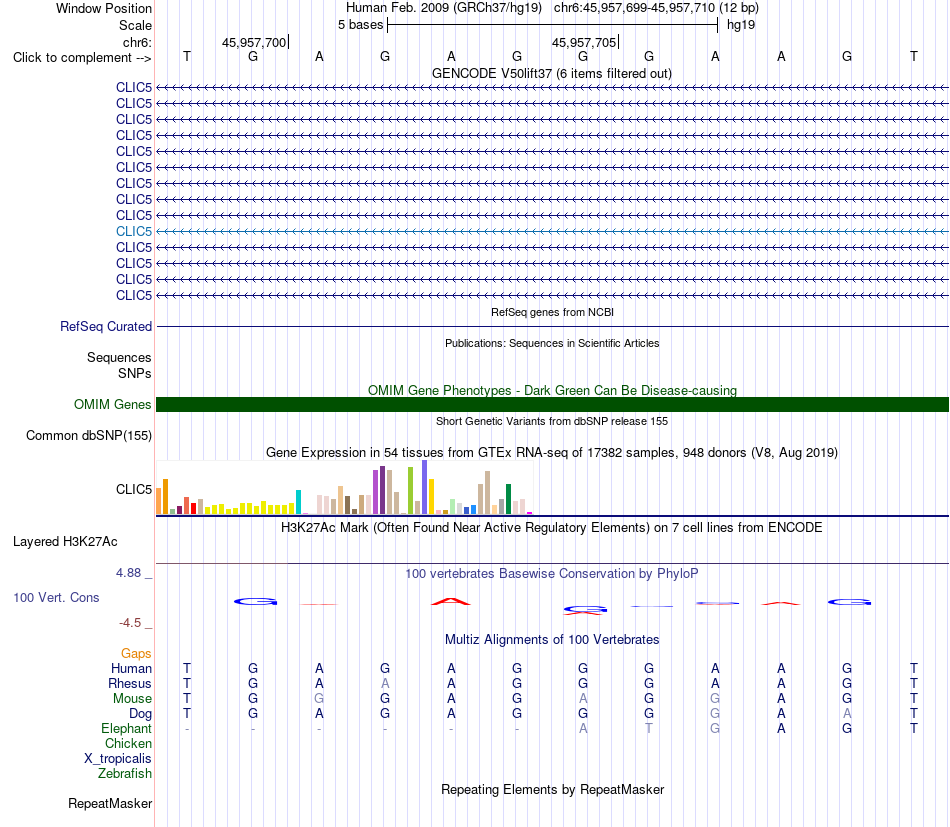Click the chr6:45,957,699-45,957,710 position text
950x827 pixels.
coord(656,8)
